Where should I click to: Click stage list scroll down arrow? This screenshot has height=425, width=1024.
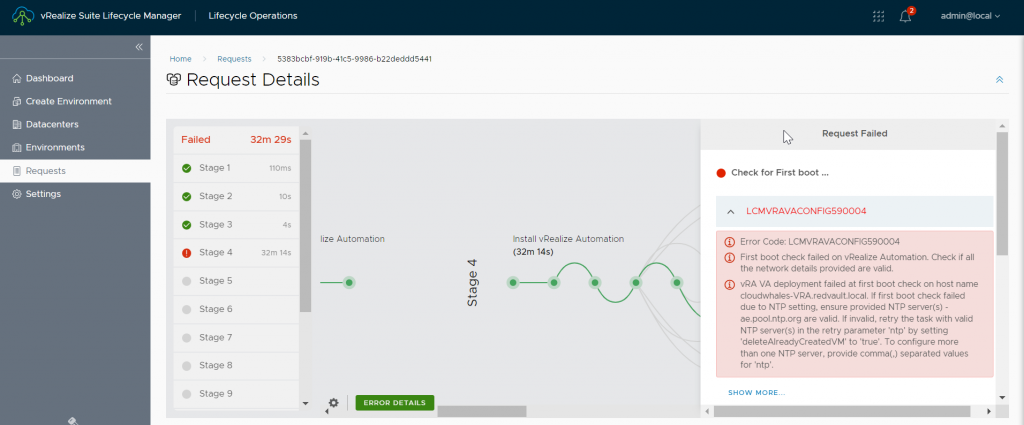click(305, 403)
